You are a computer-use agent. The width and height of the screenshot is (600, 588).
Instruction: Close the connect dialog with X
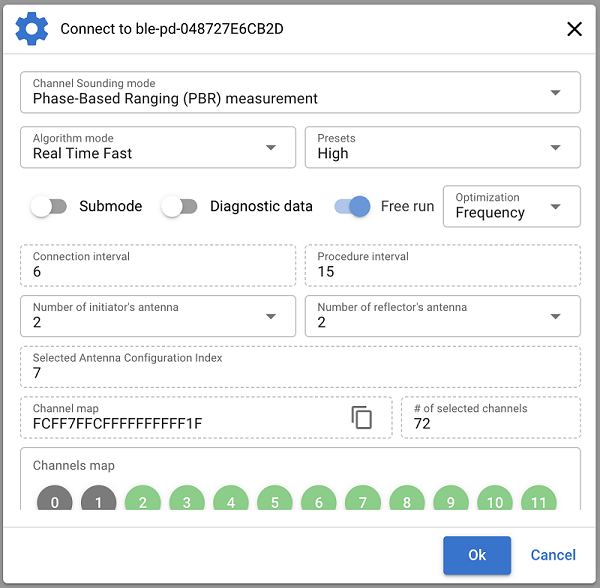(x=574, y=29)
